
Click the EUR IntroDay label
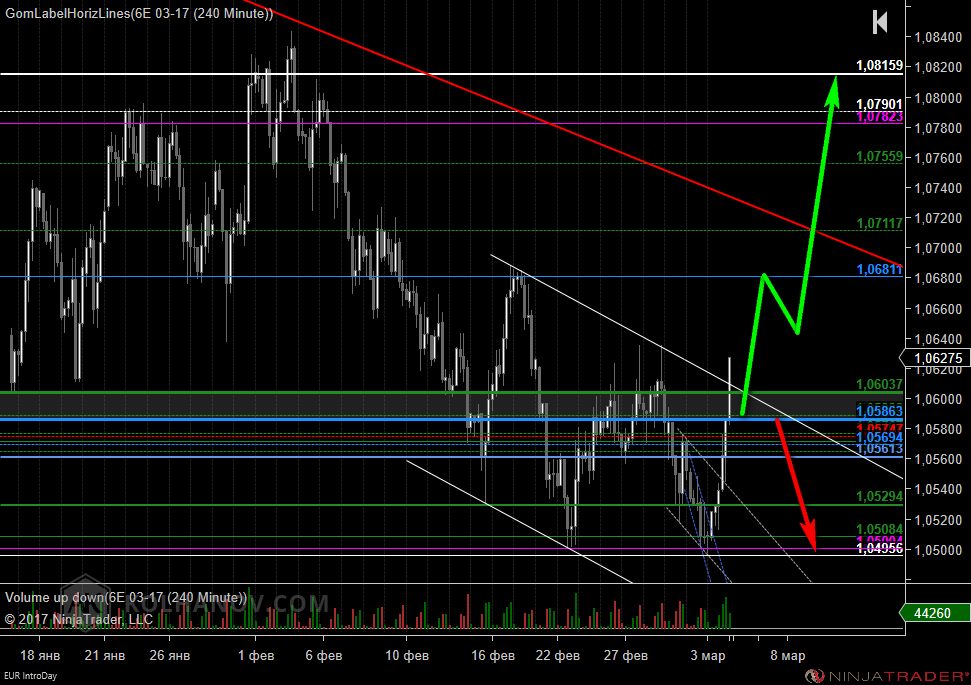point(30,676)
